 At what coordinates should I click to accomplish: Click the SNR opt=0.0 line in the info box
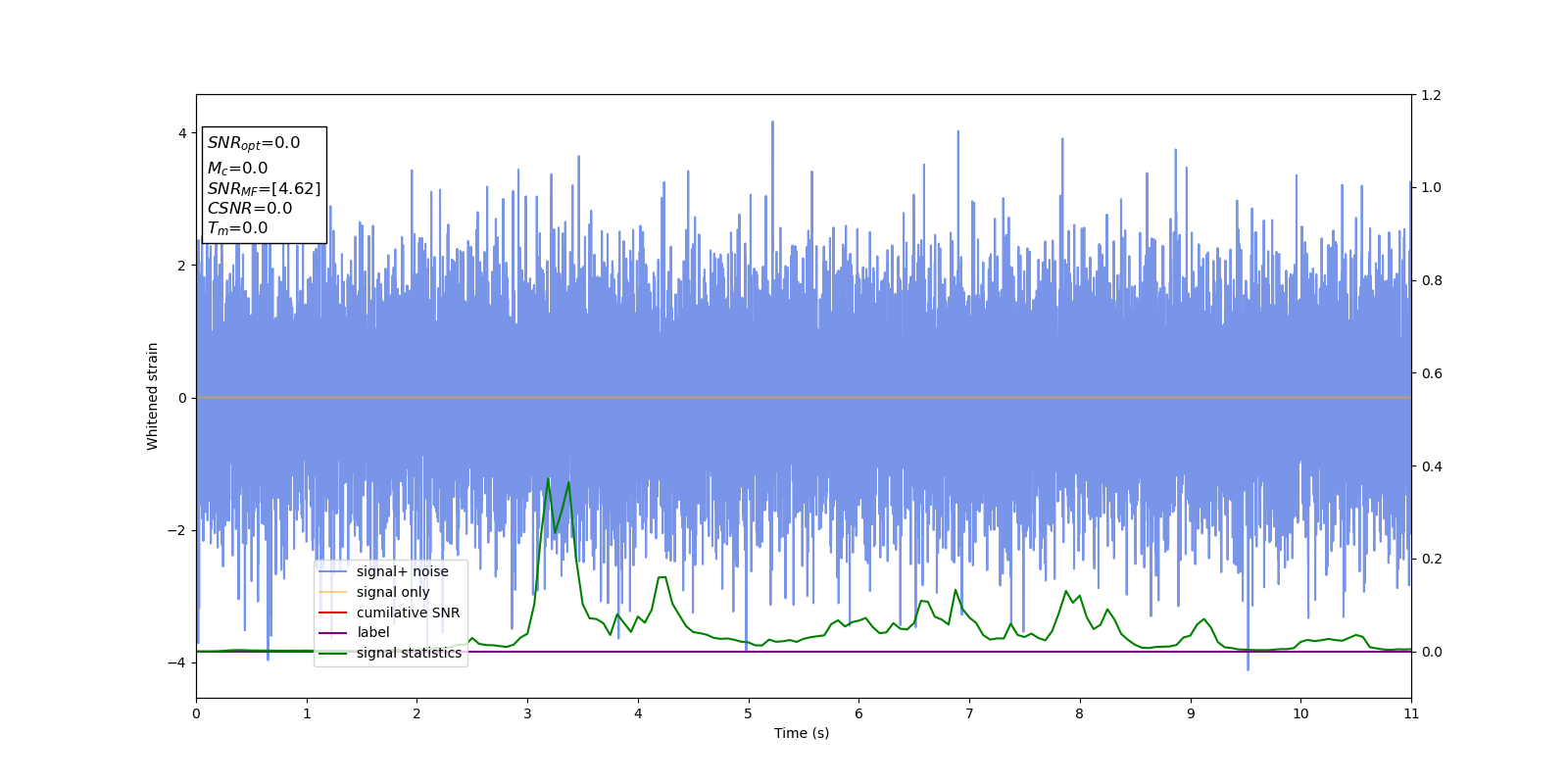pyautogui.click(x=254, y=143)
